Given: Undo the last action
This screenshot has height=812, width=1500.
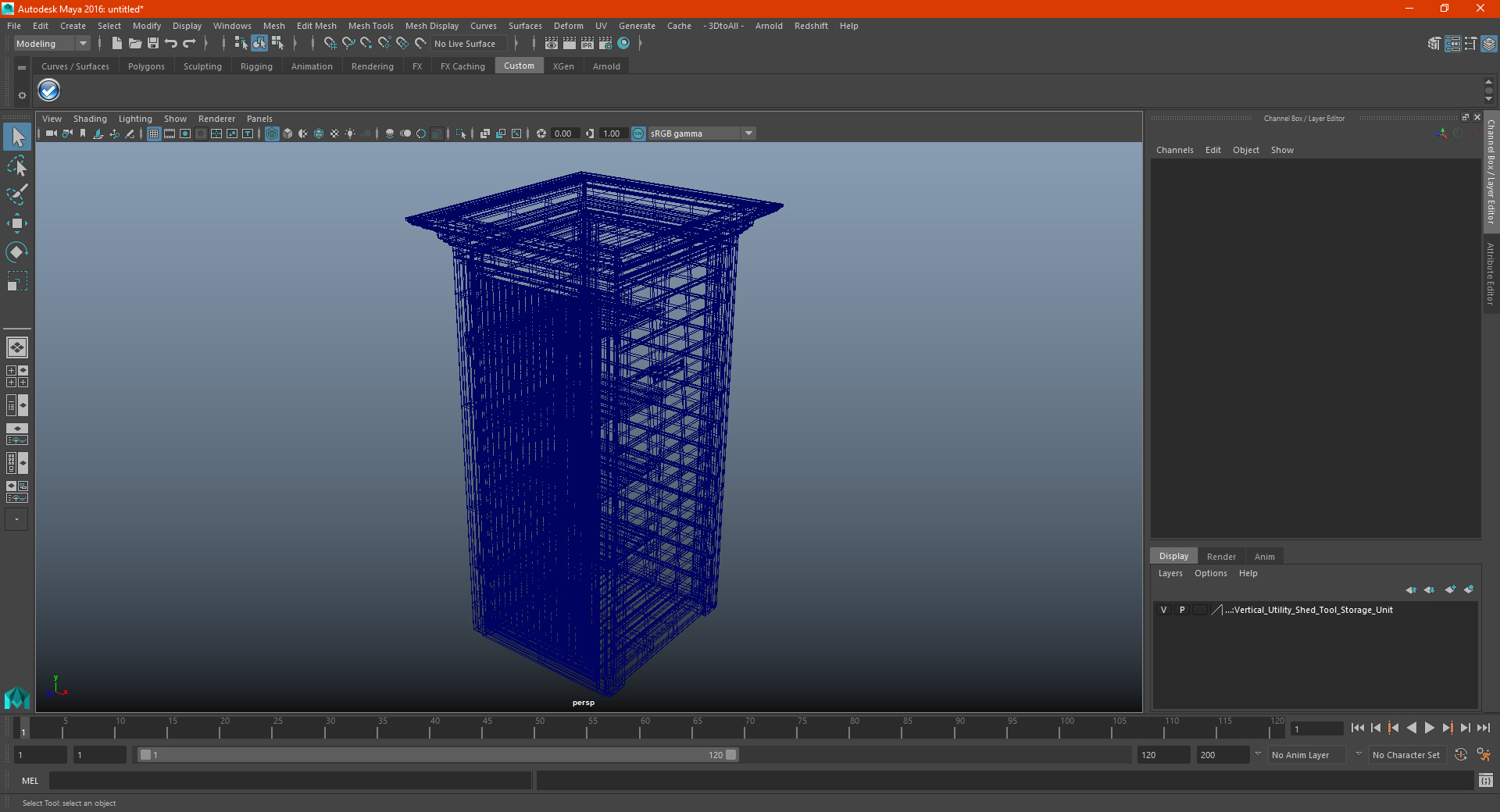Looking at the screenshot, I should click(171, 44).
